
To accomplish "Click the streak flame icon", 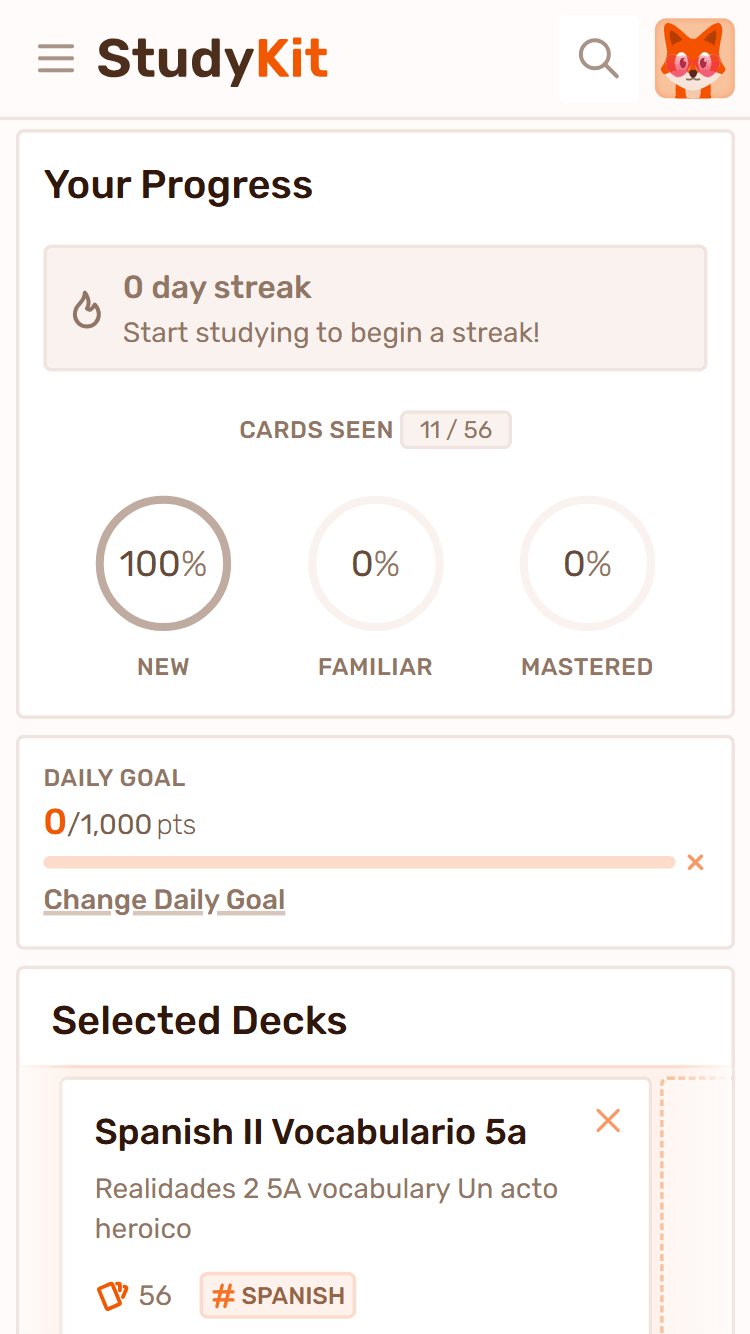I will (x=87, y=308).
